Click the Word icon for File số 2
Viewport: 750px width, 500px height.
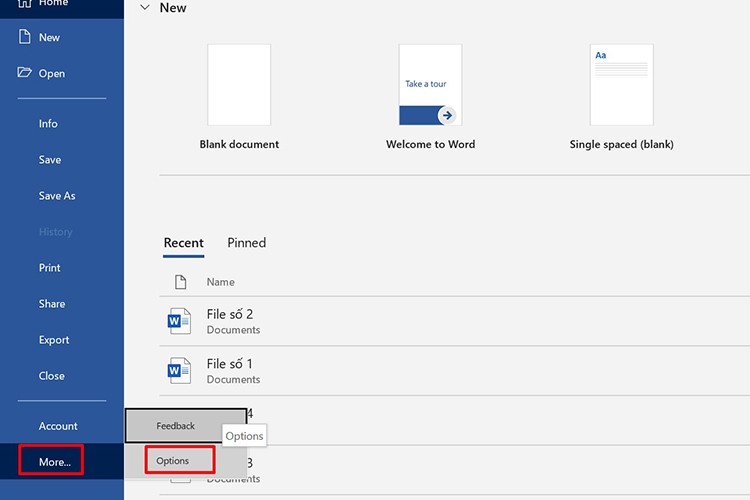point(179,321)
